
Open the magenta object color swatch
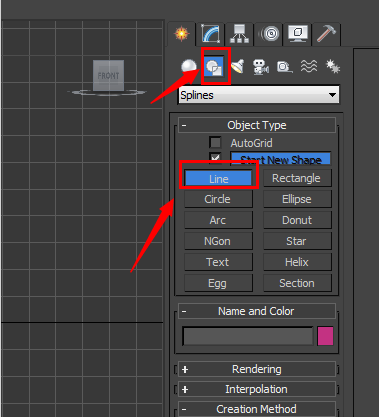click(x=325, y=336)
